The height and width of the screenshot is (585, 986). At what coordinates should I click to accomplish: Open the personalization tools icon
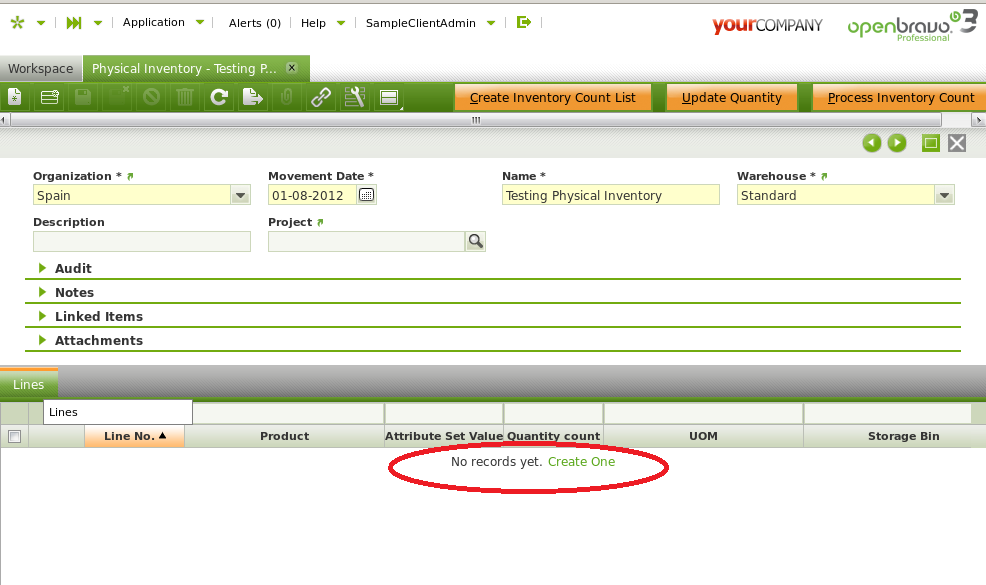(x=355, y=97)
